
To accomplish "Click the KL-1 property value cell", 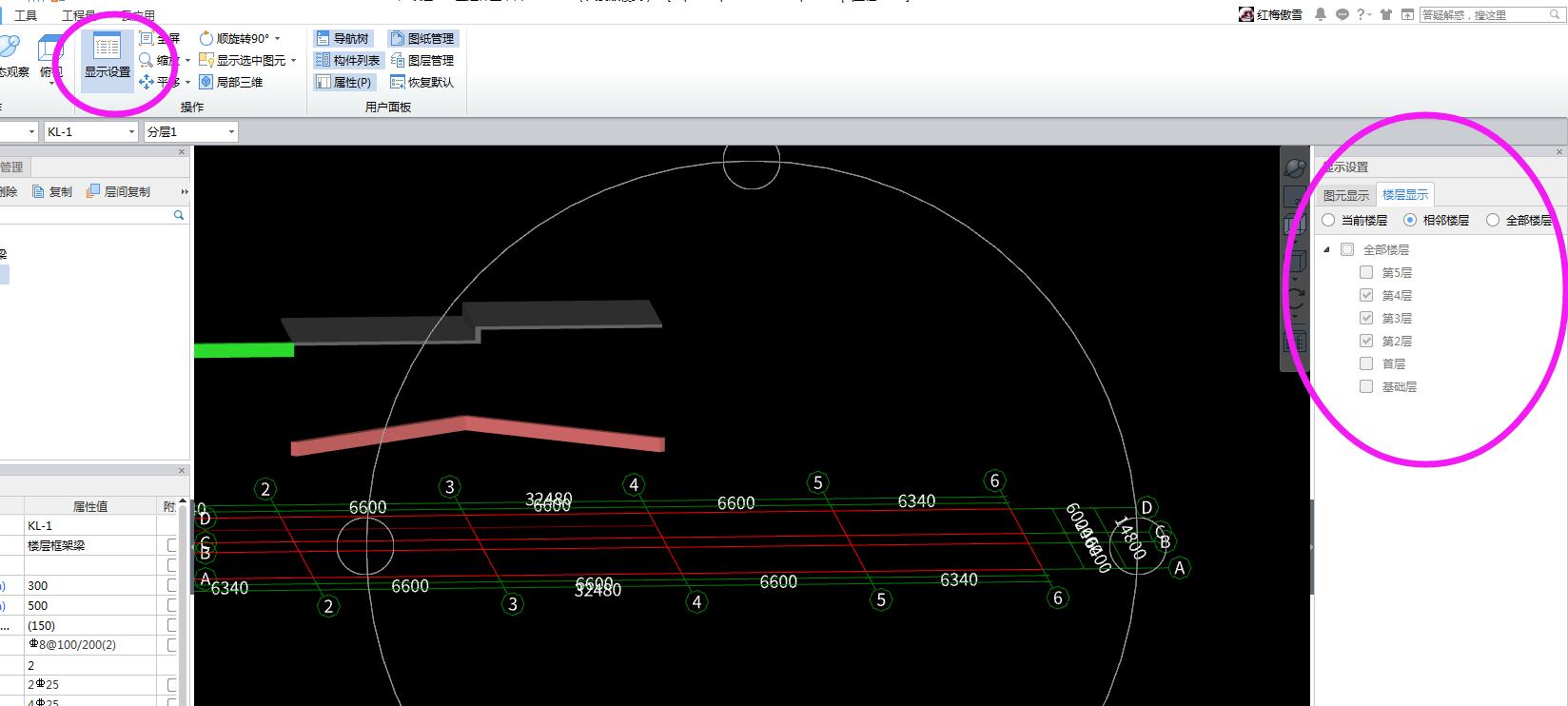I will 90,525.
